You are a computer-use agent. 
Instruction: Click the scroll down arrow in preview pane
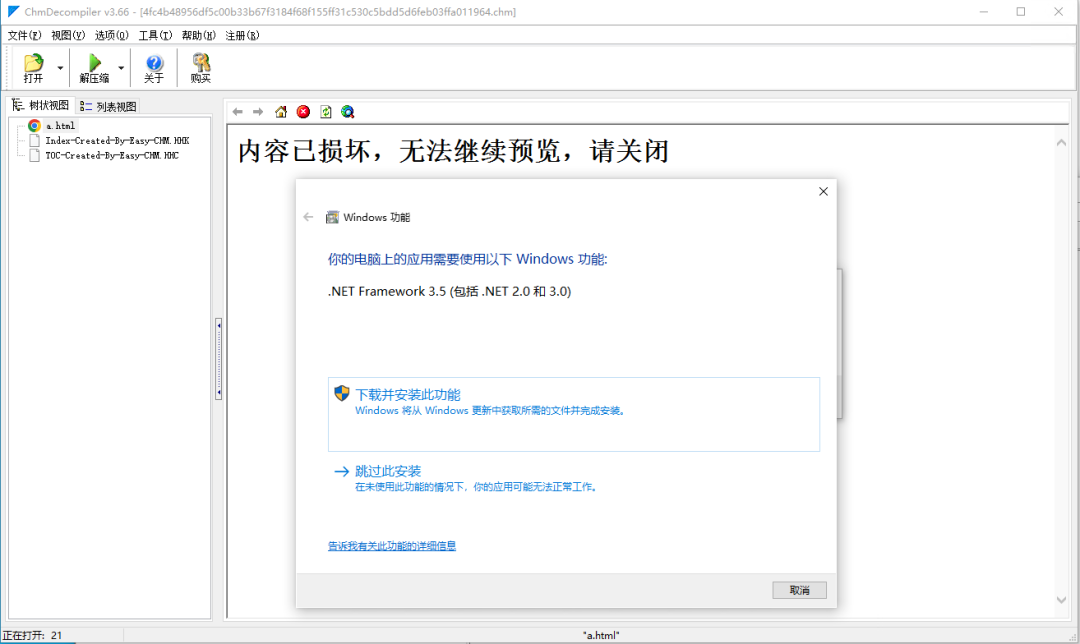(1061, 600)
